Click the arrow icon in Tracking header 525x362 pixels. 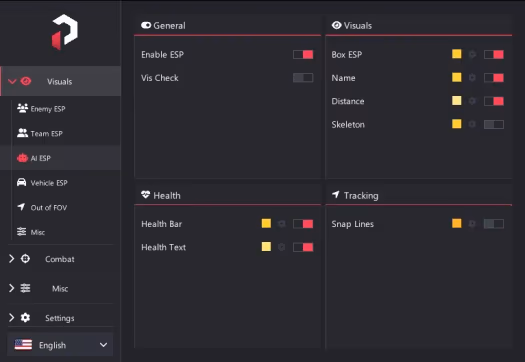pyautogui.click(x=336, y=194)
